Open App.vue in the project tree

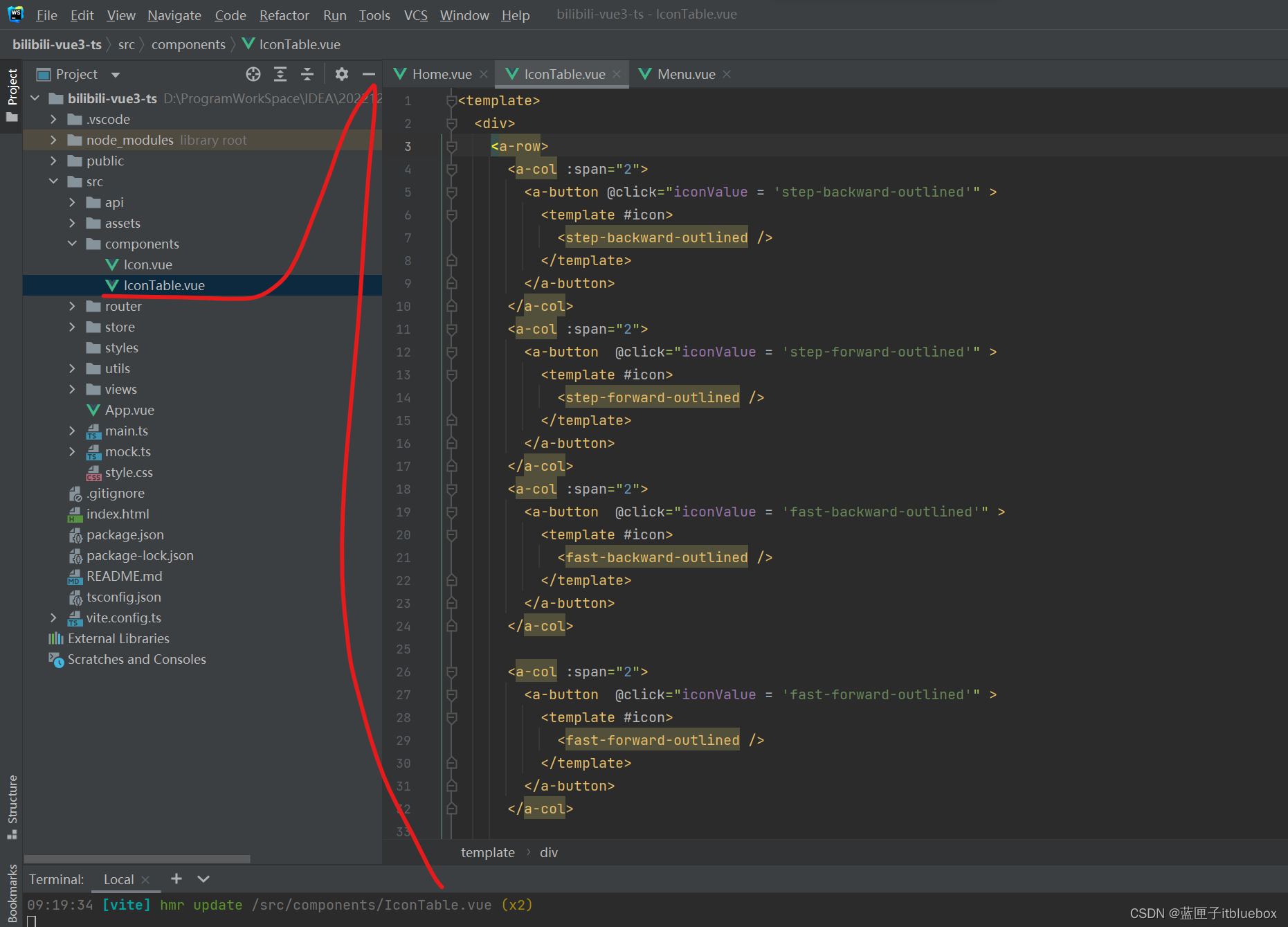tap(129, 410)
